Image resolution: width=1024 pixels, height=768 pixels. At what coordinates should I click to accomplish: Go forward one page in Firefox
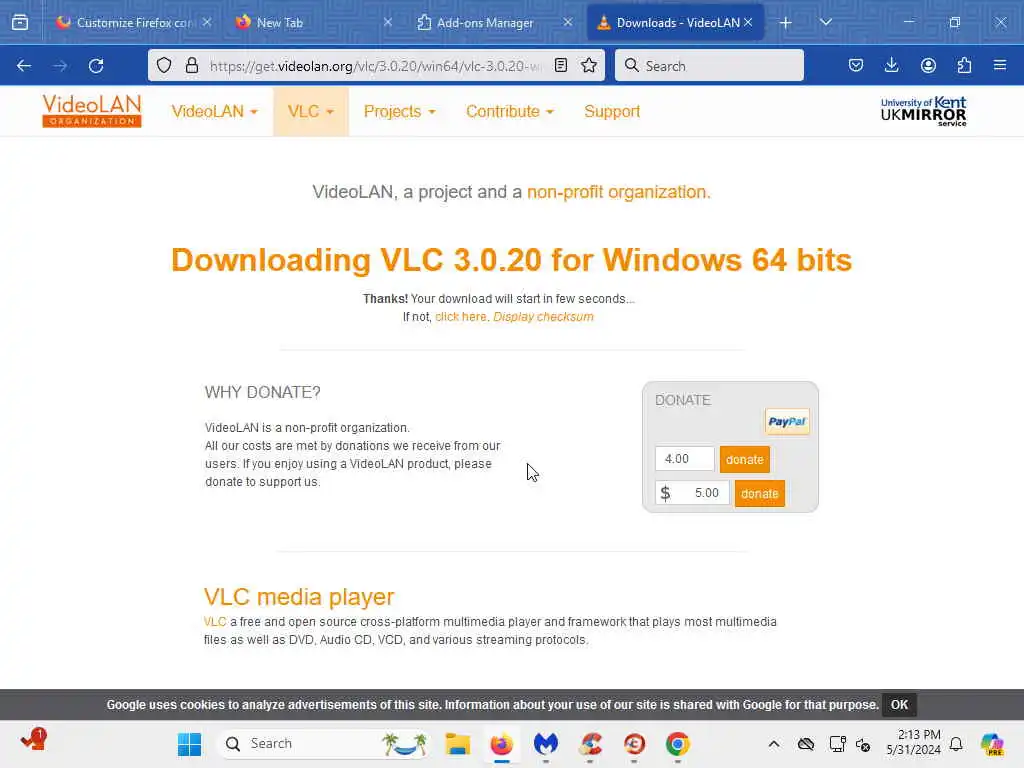click(x=60, y=65)
